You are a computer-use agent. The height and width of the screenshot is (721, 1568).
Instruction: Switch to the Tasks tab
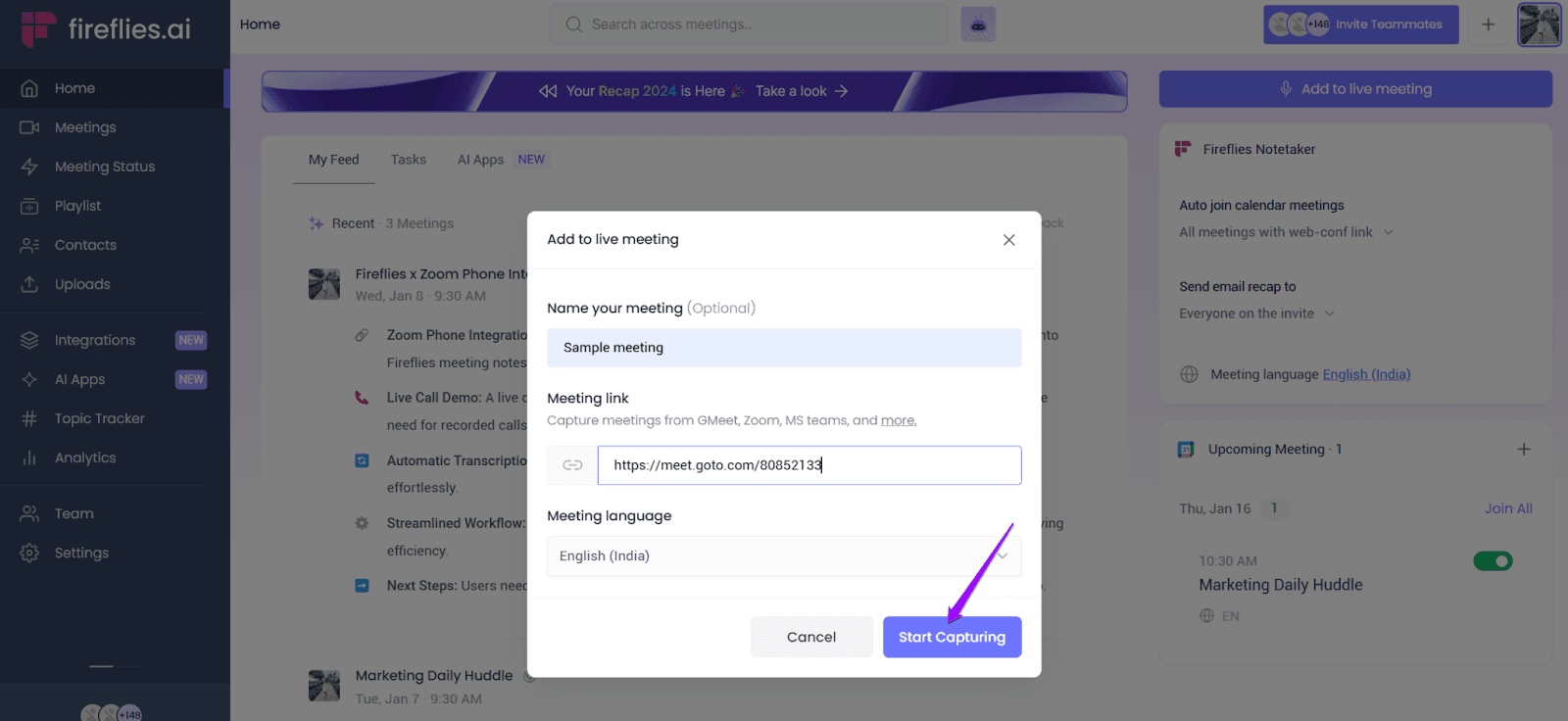[x=408, y=160]
